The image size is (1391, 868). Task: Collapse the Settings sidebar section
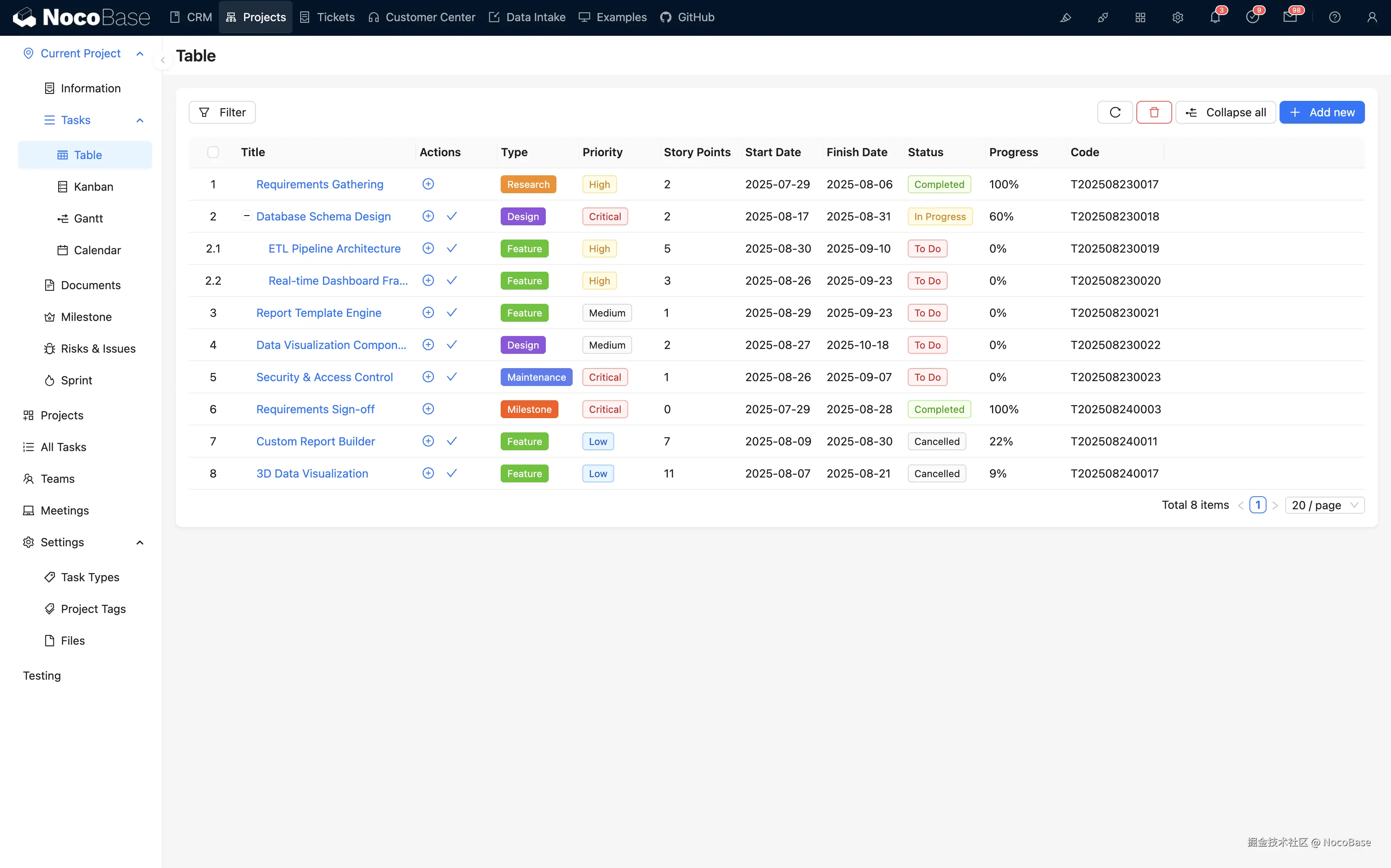(140, 543)
